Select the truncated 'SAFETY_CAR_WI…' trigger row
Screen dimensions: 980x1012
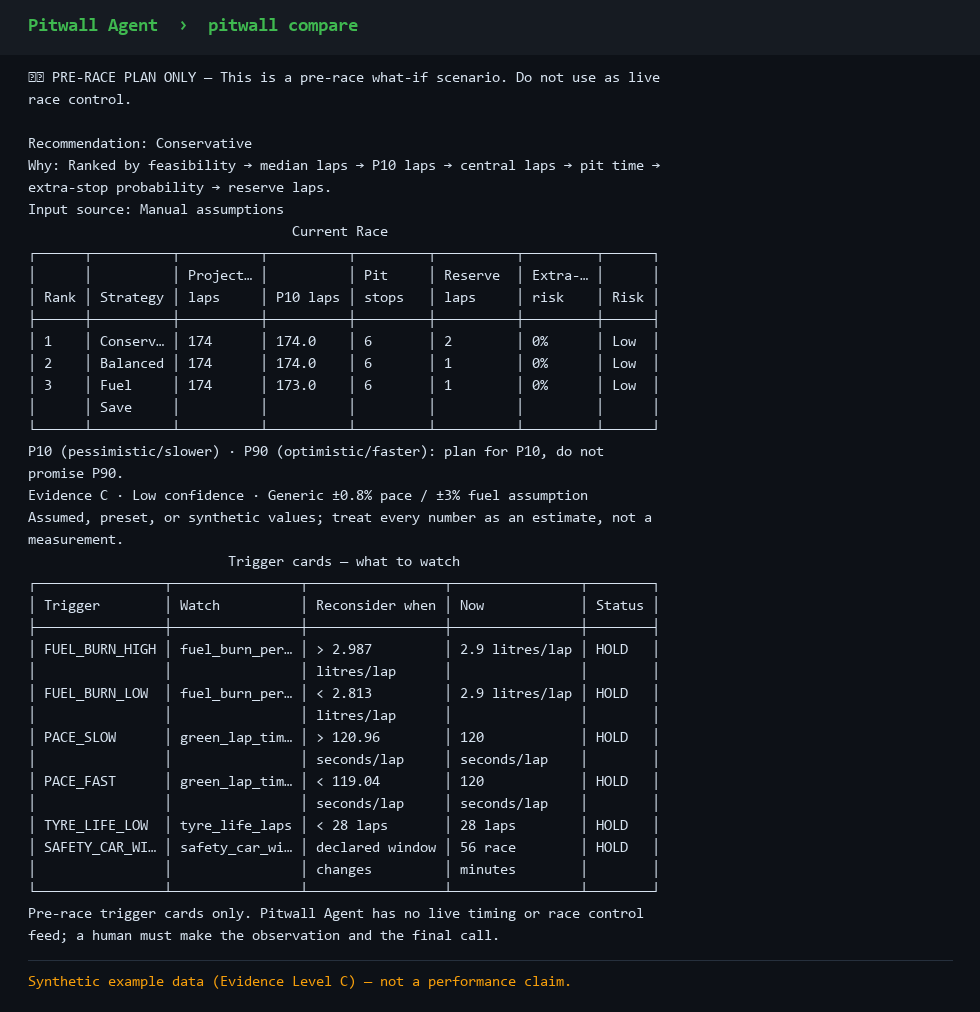click(x=343, y=858)
